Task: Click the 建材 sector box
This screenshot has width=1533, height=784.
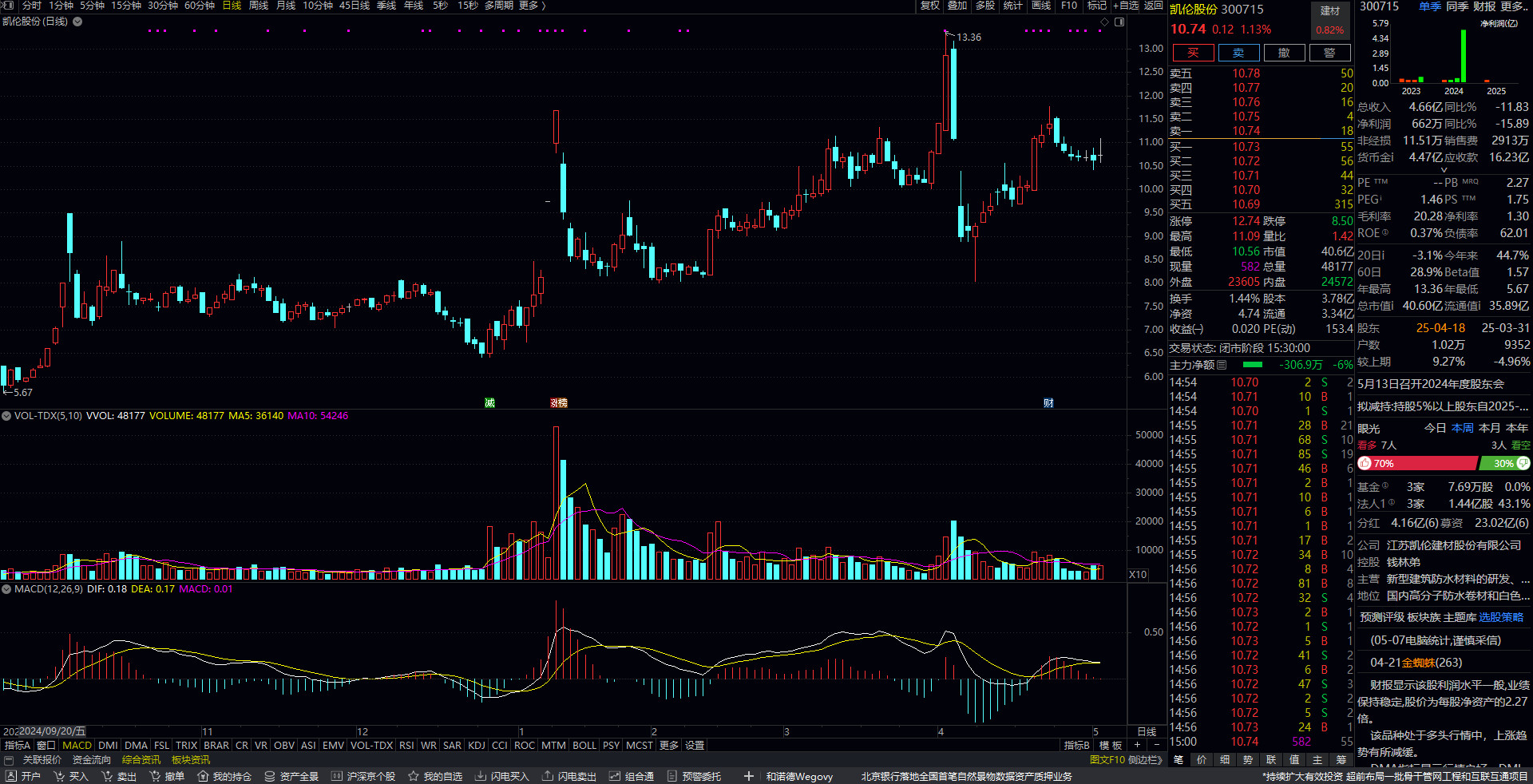Action: pos(1329,21)
